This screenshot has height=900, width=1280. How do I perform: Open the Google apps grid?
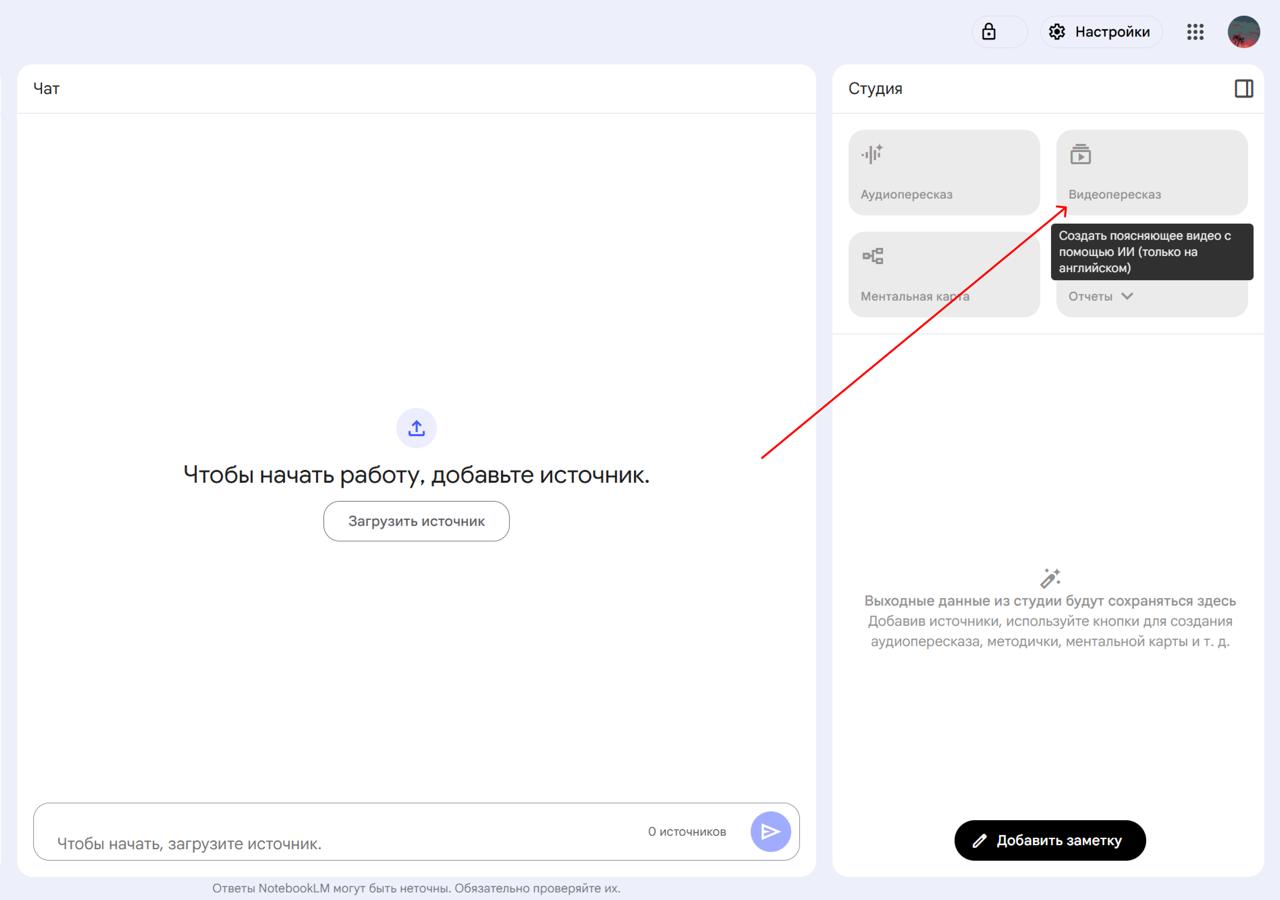(x=1195, y=32)
